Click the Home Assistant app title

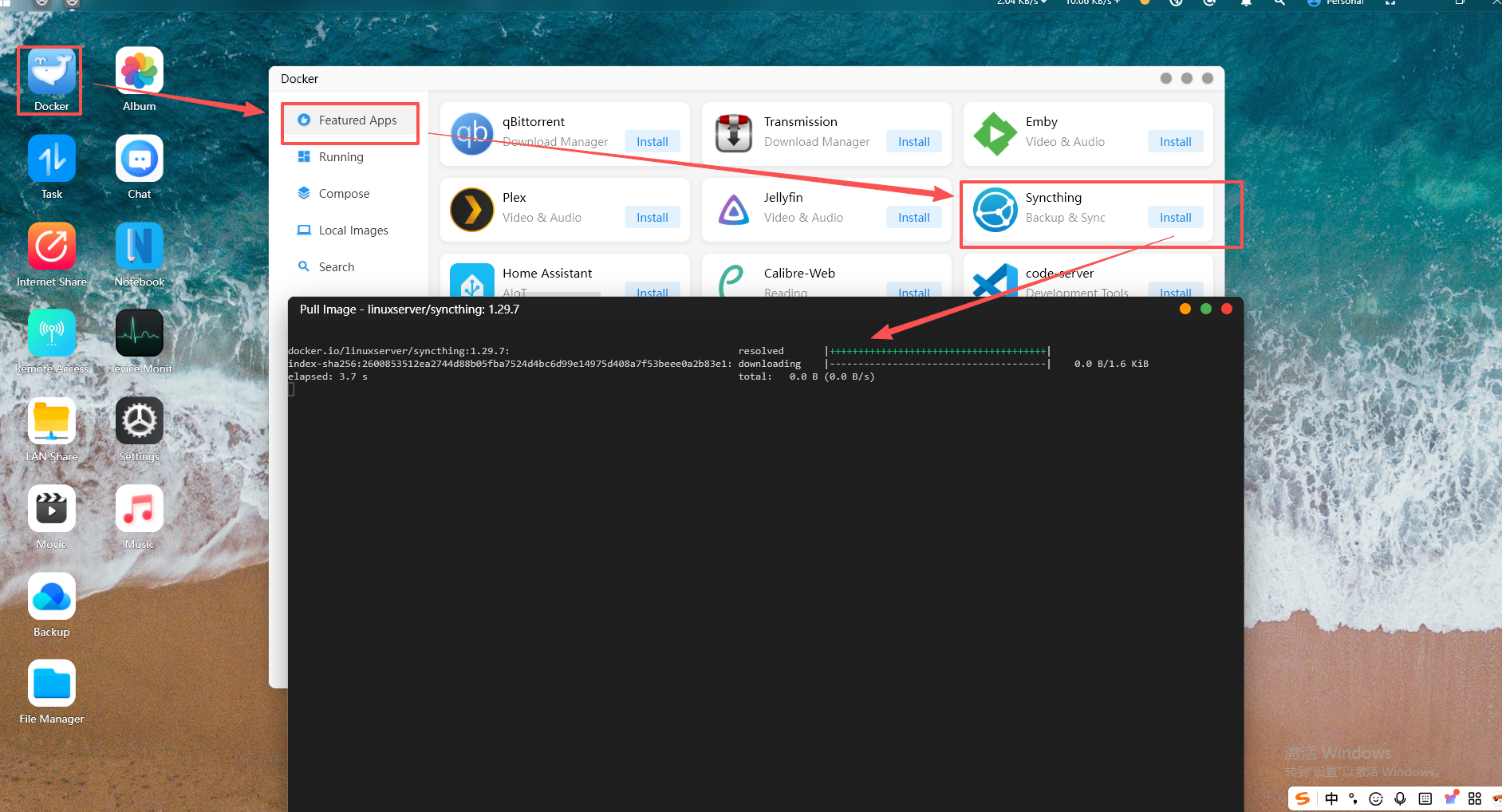pos(547,273)
